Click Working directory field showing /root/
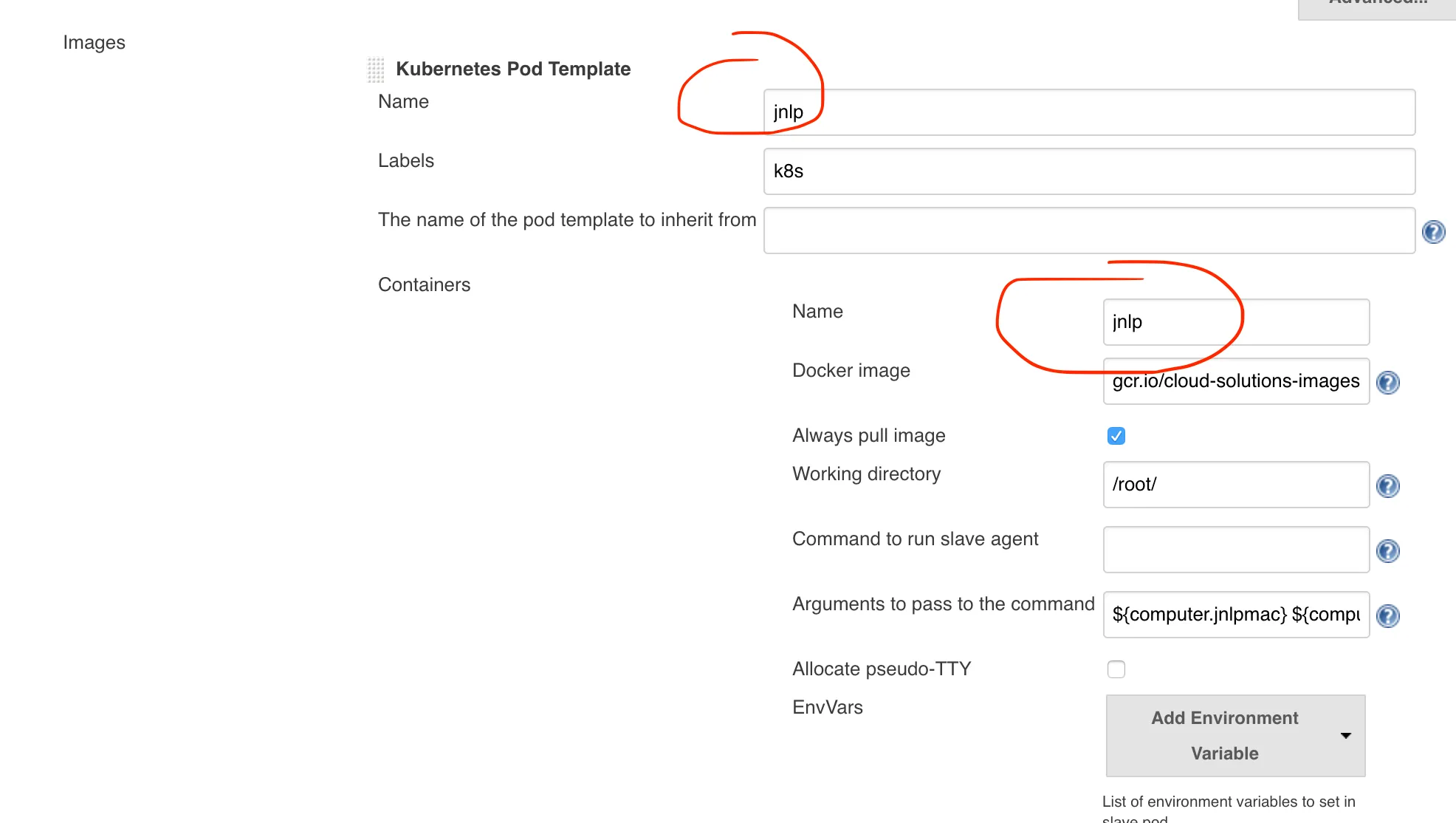This screenshot has height=823, width=1456. pyautogui.click(x=1235, y=485)
